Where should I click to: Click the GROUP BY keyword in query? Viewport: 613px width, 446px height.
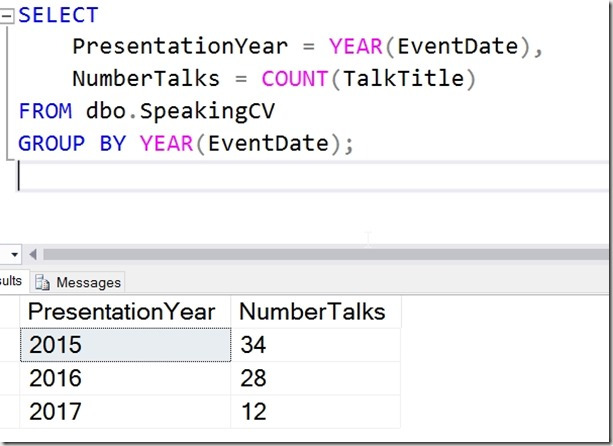[72, 143]
